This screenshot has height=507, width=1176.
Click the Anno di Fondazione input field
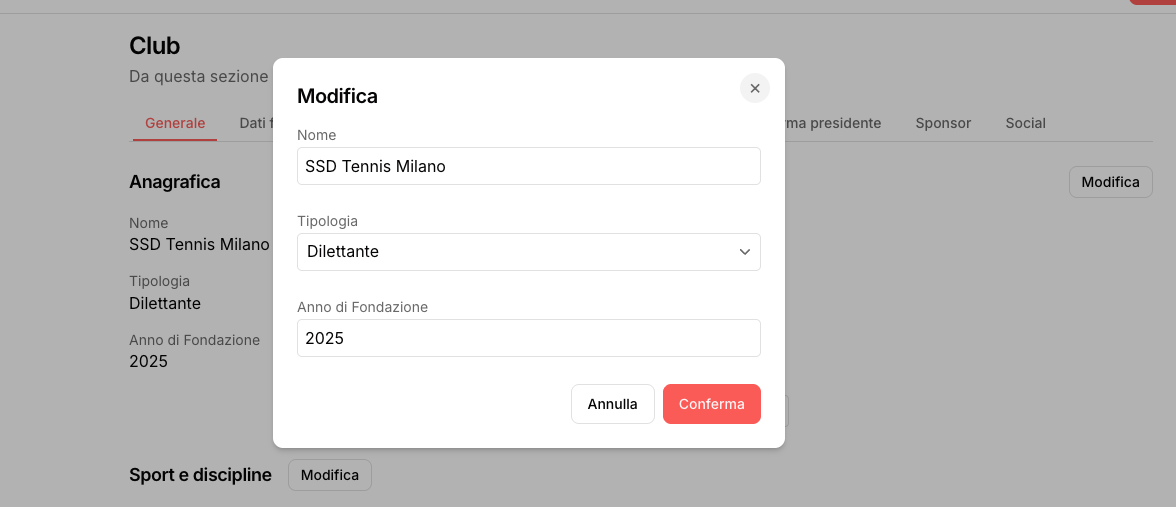(x=528, y=338)
